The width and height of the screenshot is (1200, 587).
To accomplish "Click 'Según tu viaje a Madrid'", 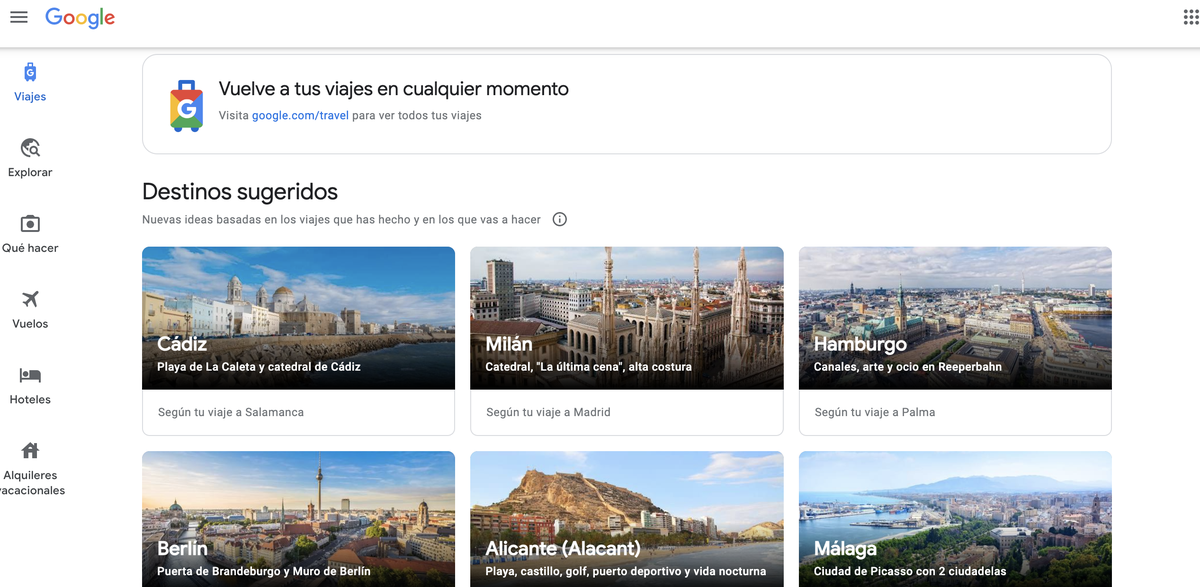I will [x=548, y=412].
